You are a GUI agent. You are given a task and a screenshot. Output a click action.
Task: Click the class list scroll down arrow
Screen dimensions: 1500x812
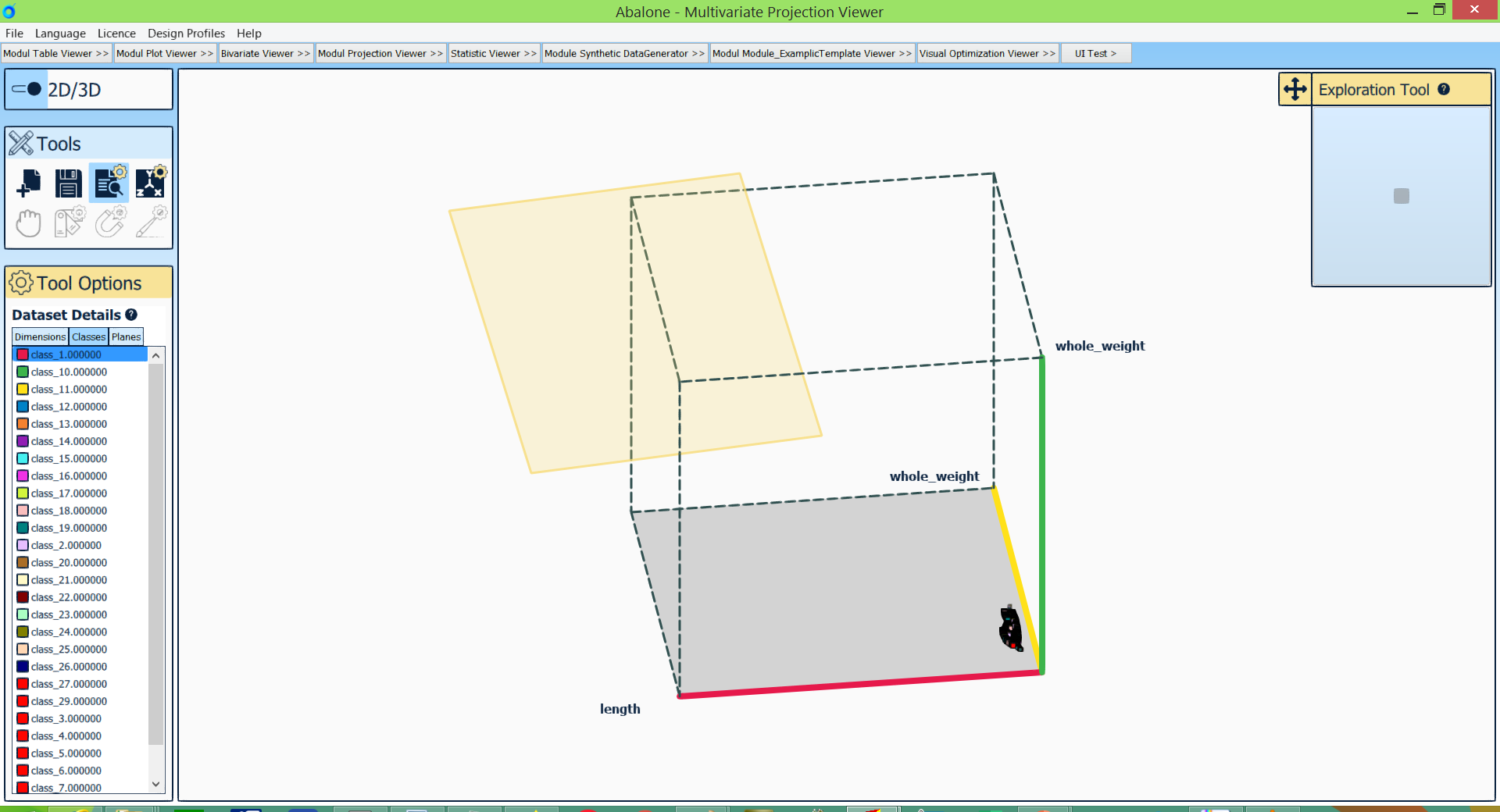156,784
